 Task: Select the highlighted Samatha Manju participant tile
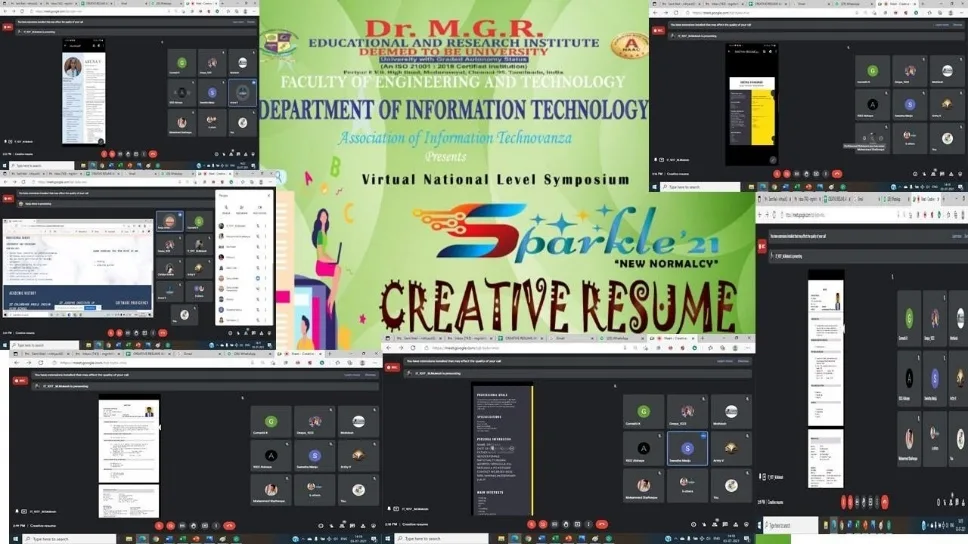point(686,448)
